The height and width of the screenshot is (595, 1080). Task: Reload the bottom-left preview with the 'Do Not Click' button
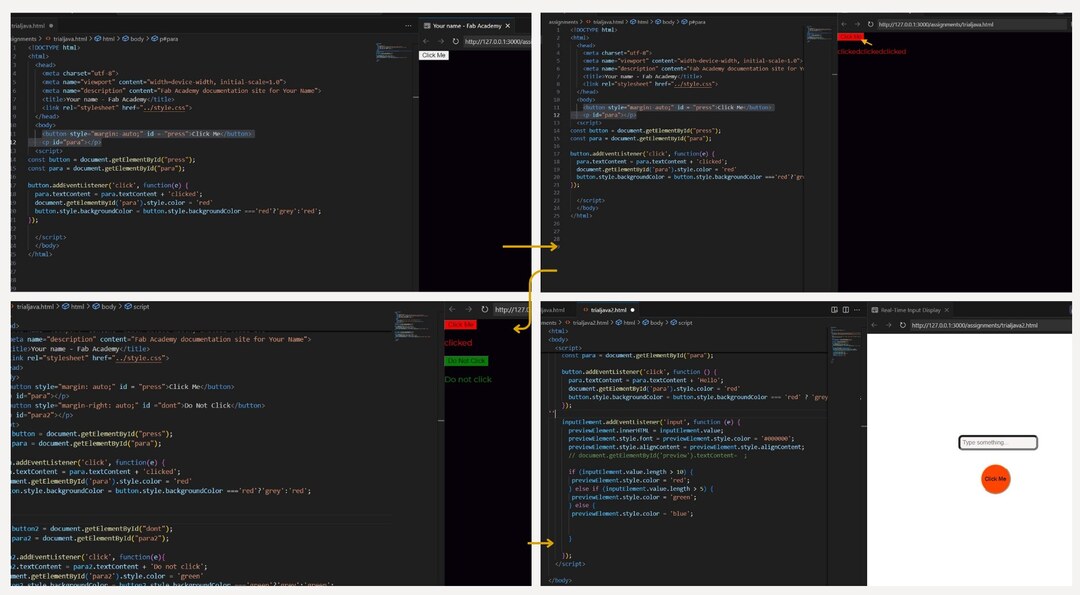pos(484,309)
